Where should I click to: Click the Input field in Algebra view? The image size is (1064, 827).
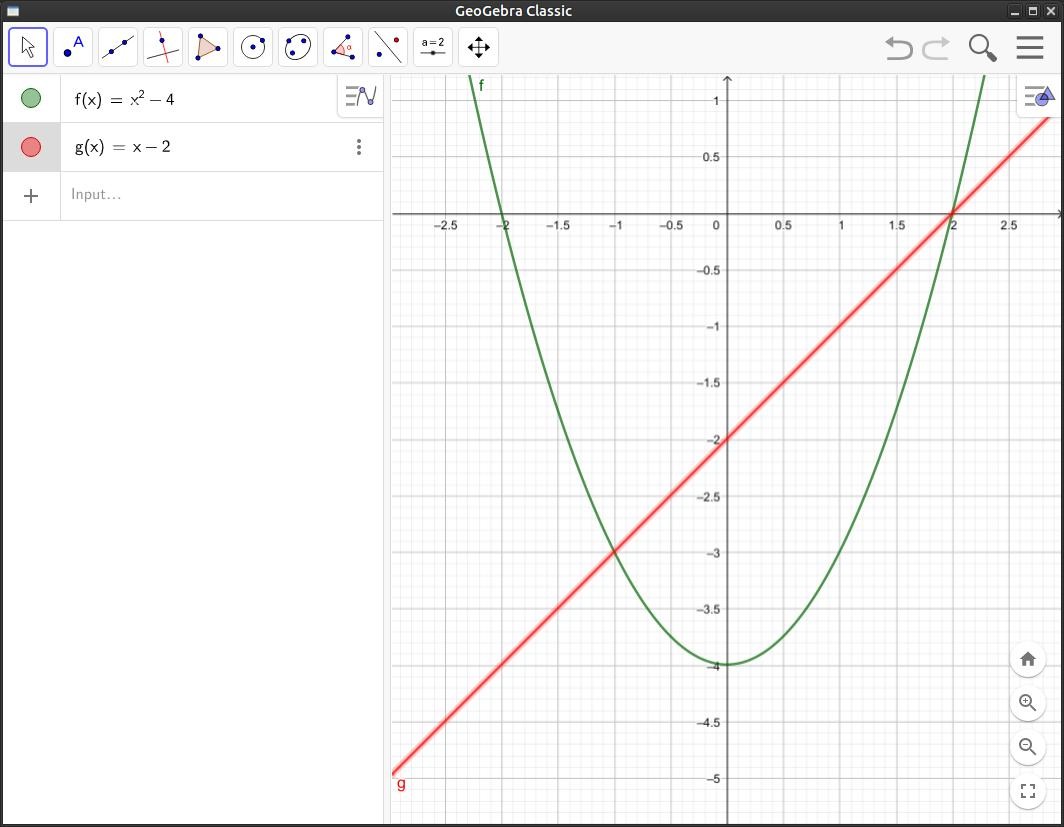pyautogui.click(x=220, y=195)
